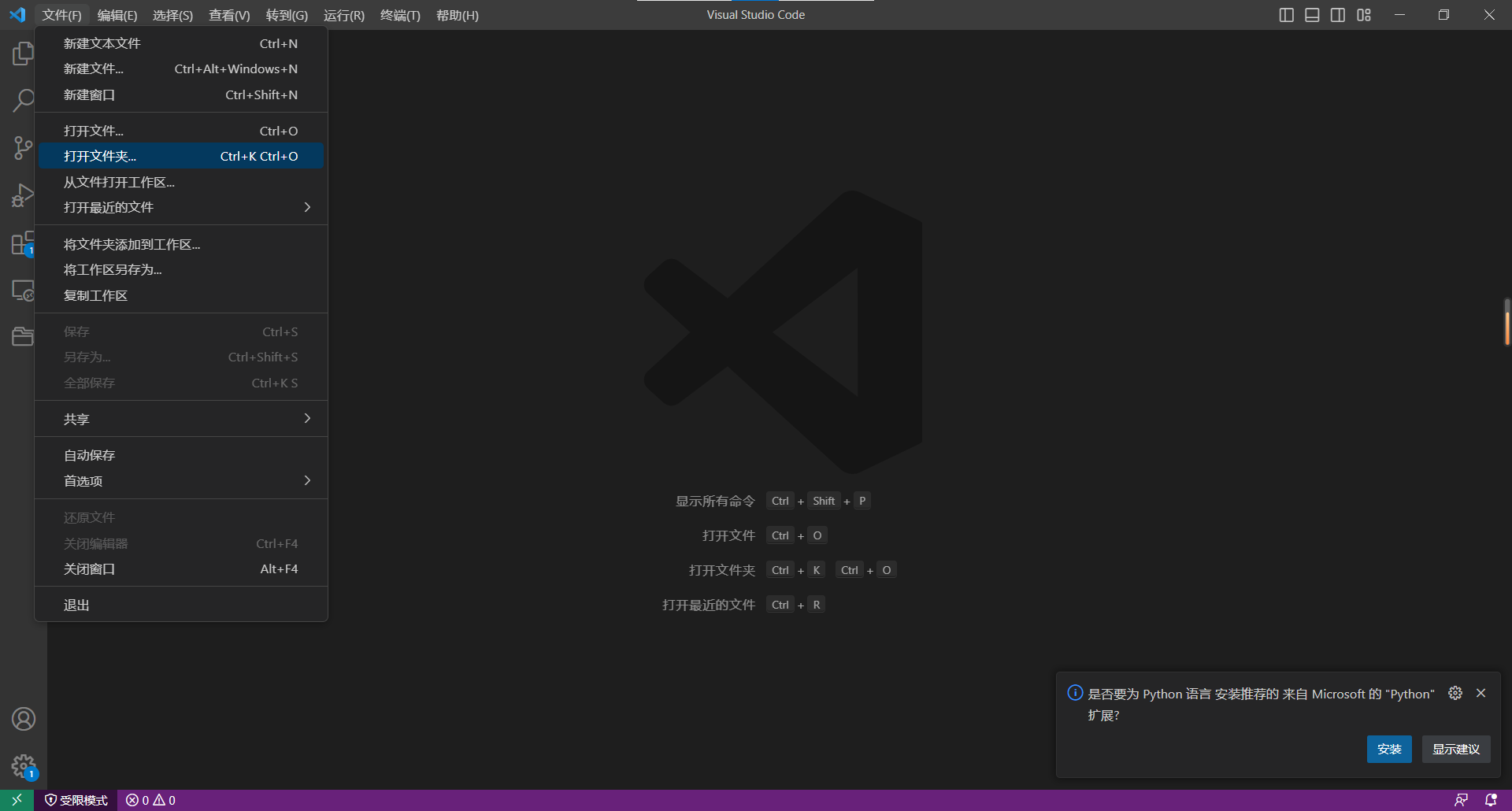The height and width of the screenshot is (811, 1512).
Task: Click the feedback icon in status bar
Action: point(1461,800)
